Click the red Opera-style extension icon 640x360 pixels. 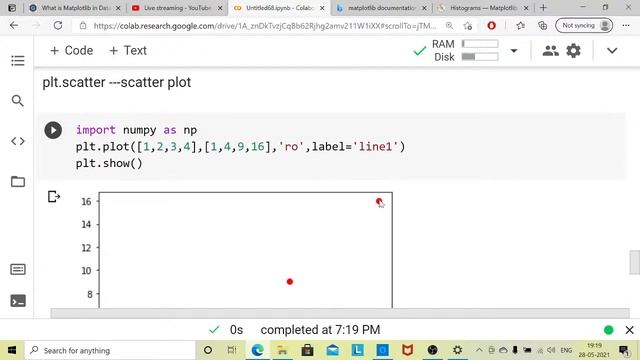click(x=491, y=26)
